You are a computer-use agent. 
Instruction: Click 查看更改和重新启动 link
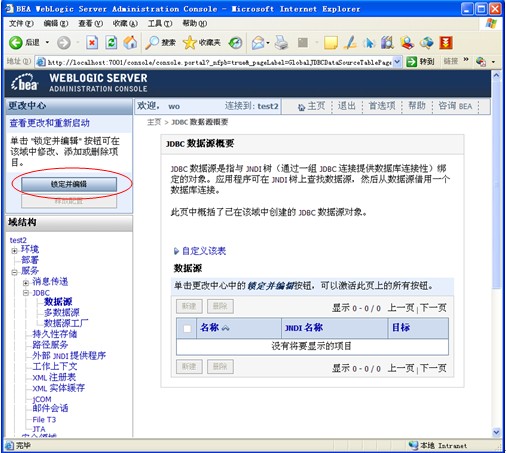coord(50,123)
